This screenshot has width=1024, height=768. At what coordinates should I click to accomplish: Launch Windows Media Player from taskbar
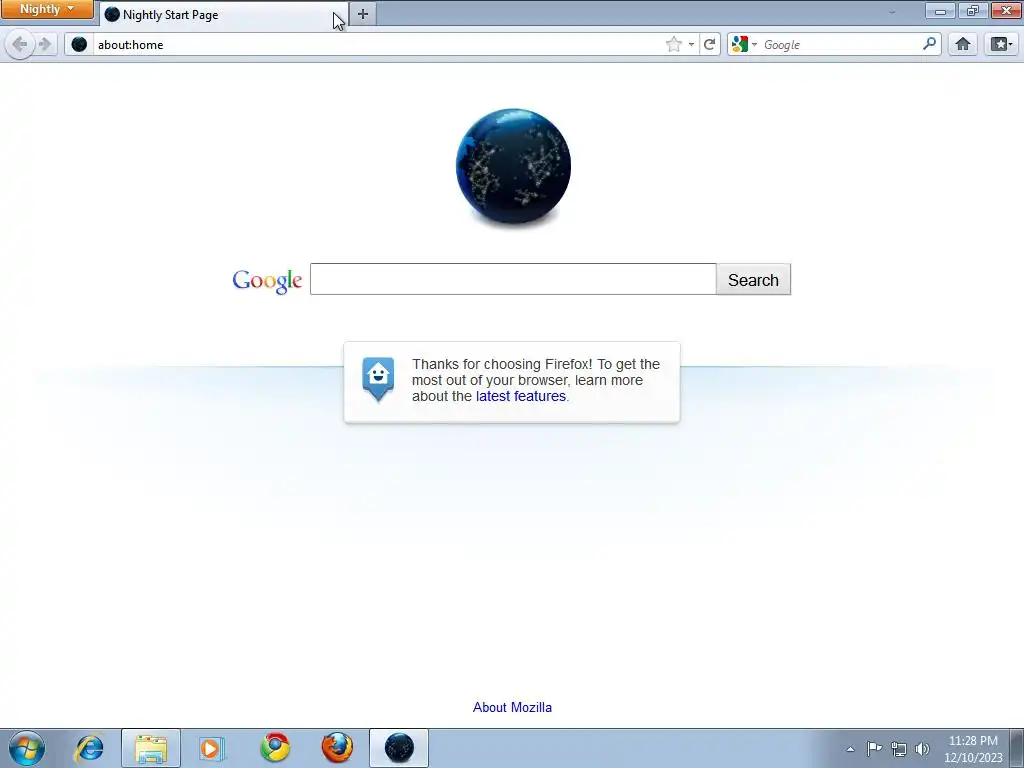point(212,748)
